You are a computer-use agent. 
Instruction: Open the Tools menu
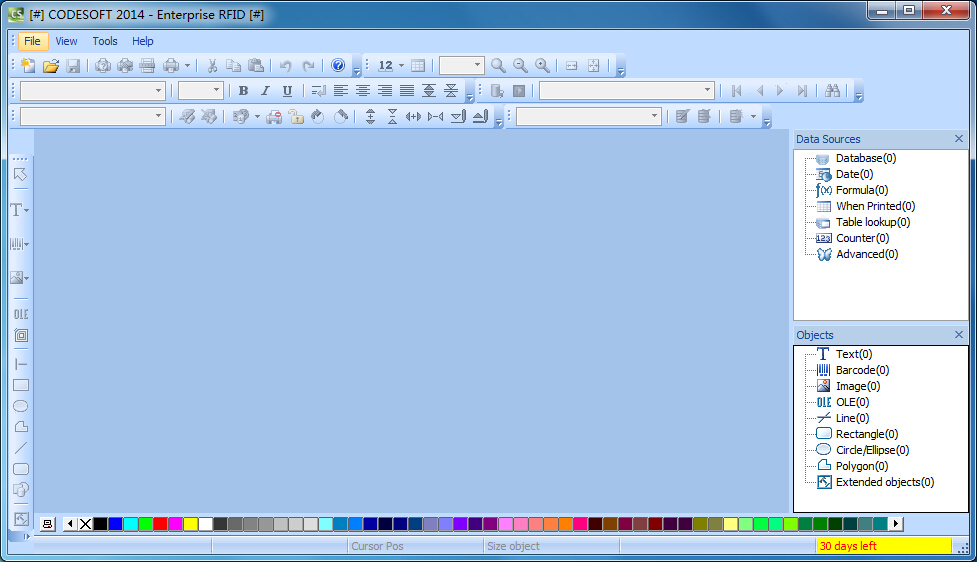click(x=105, y=41)
